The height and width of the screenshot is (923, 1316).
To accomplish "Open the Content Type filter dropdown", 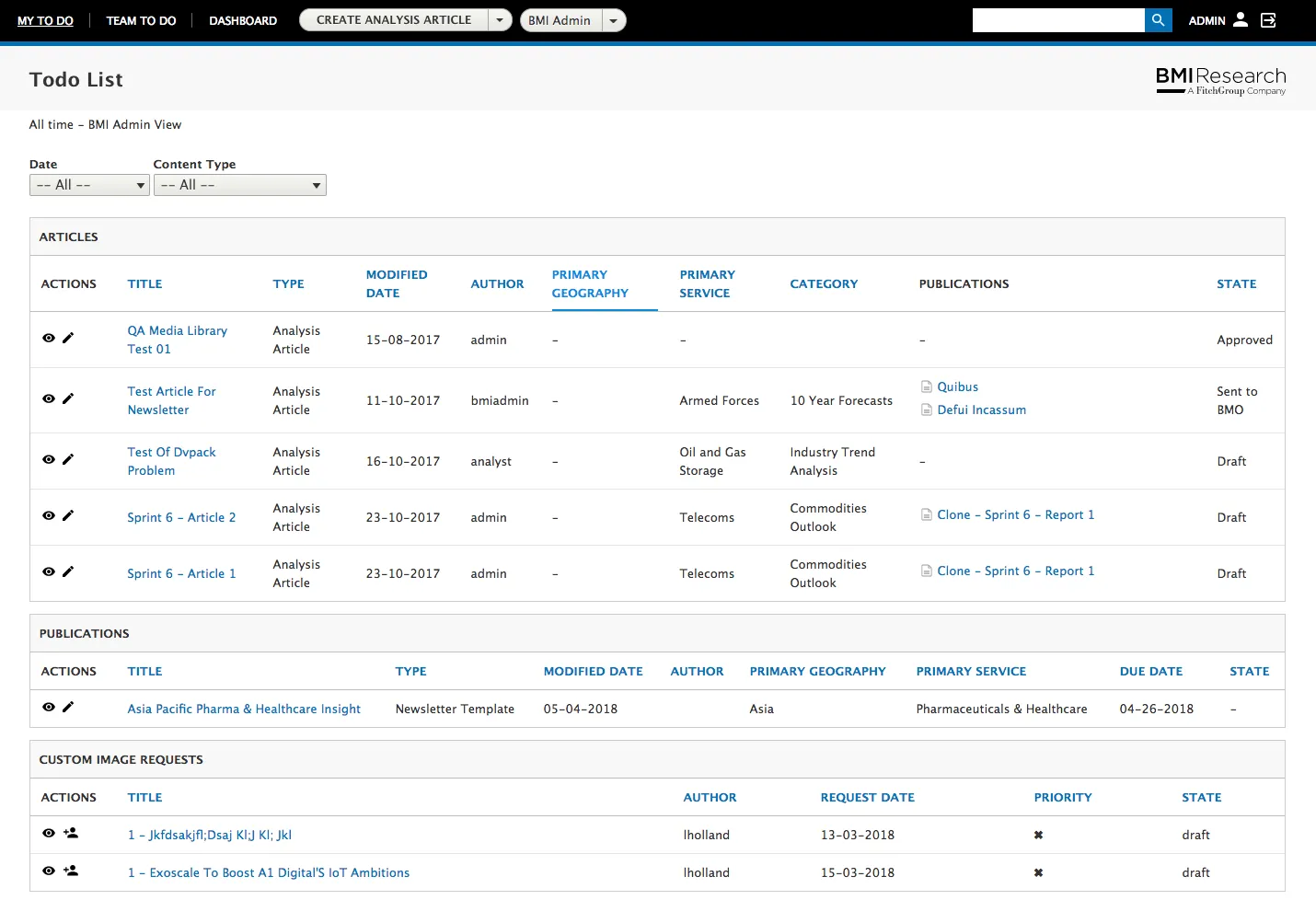I will [239, 185].
